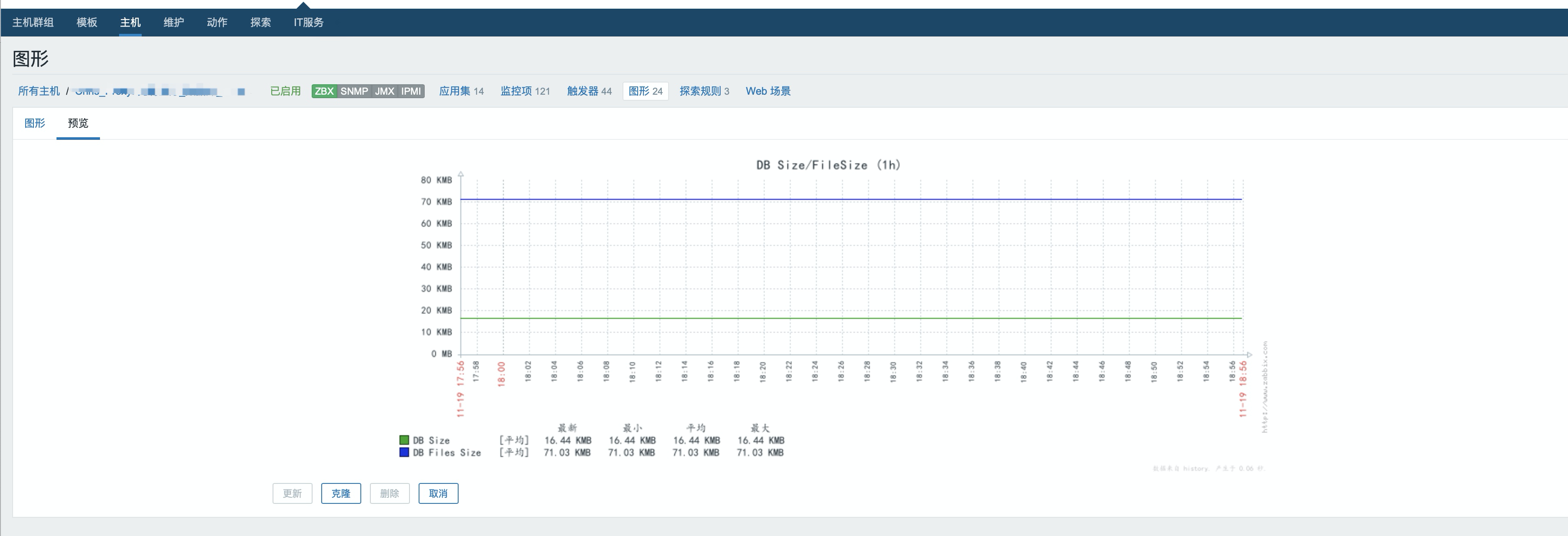Open the Web 场景 link
This screenshot has height=536, width=1568.
(769, 91)
